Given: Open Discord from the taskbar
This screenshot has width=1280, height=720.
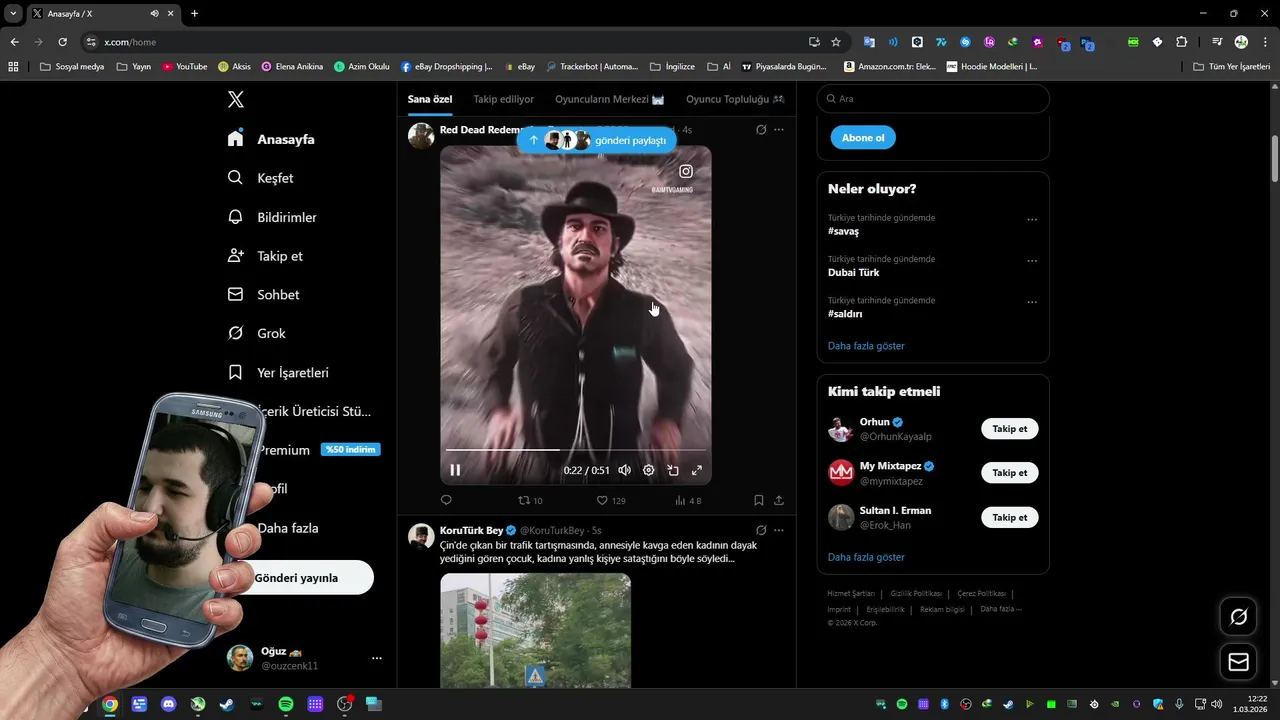Looking at the screenshot, I should click(x=168, y=704).
